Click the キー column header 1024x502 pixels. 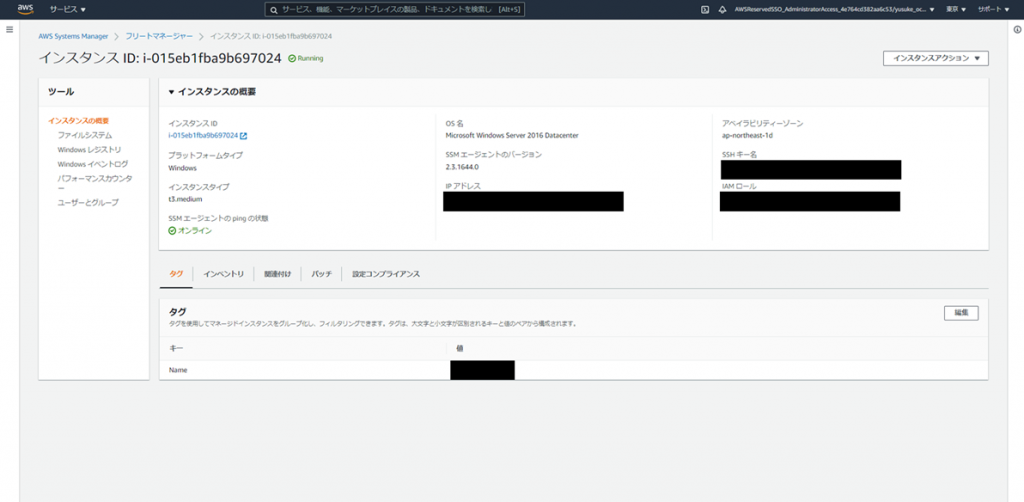(175, 349)
